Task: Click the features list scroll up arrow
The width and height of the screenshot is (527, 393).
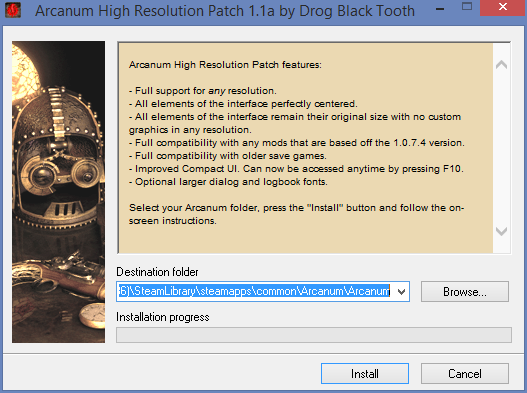Action: pyautogui.click(x=501, y=65)
